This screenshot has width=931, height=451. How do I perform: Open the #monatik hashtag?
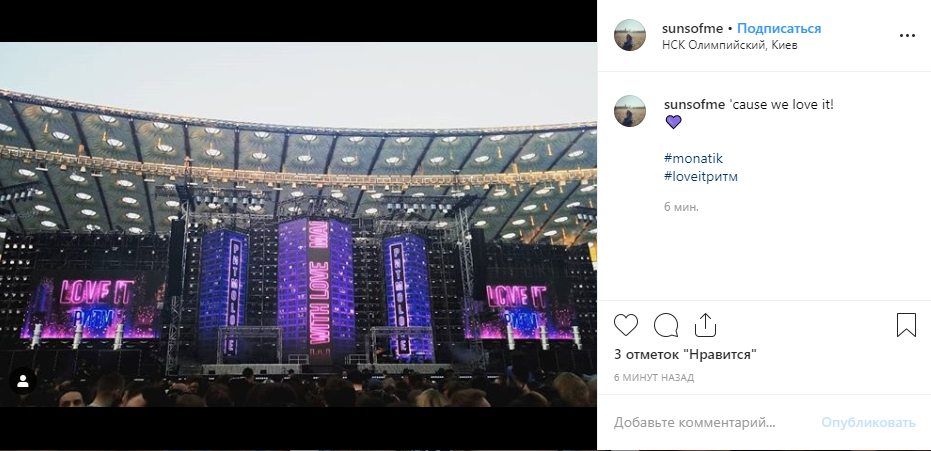coord(693,159)
